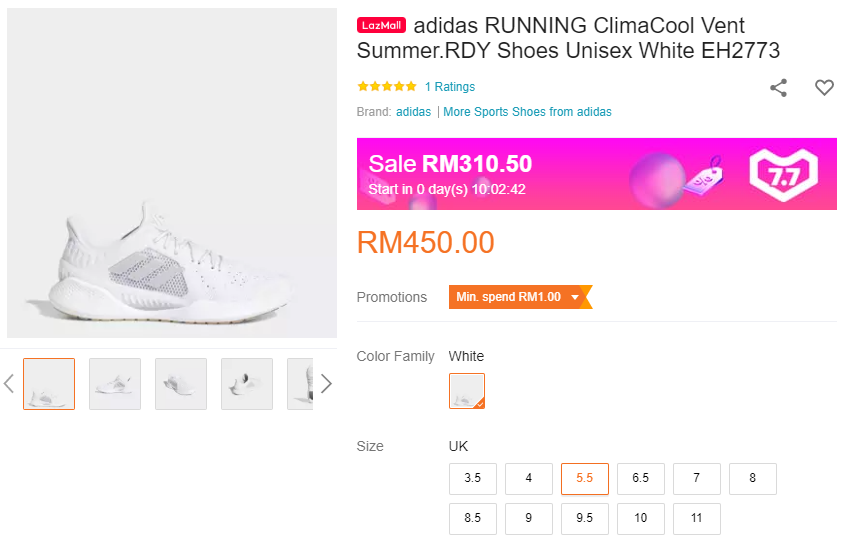Select UK size 3.5
Screen dimensions: 852x551
(x=473, y=479)
